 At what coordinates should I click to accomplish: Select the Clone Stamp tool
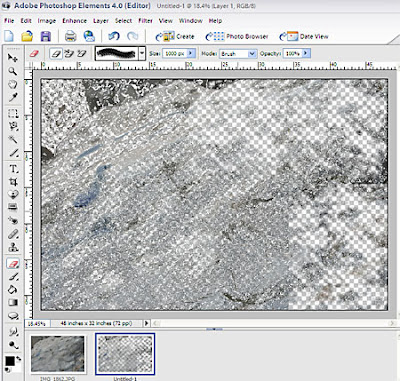[x=13, y=247]
